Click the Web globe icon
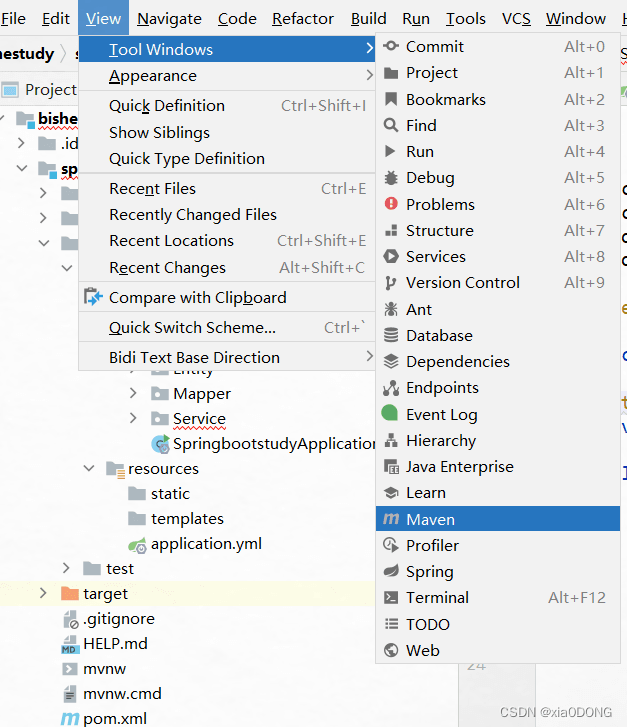The image size is (627, 727). tap(390, 650)
